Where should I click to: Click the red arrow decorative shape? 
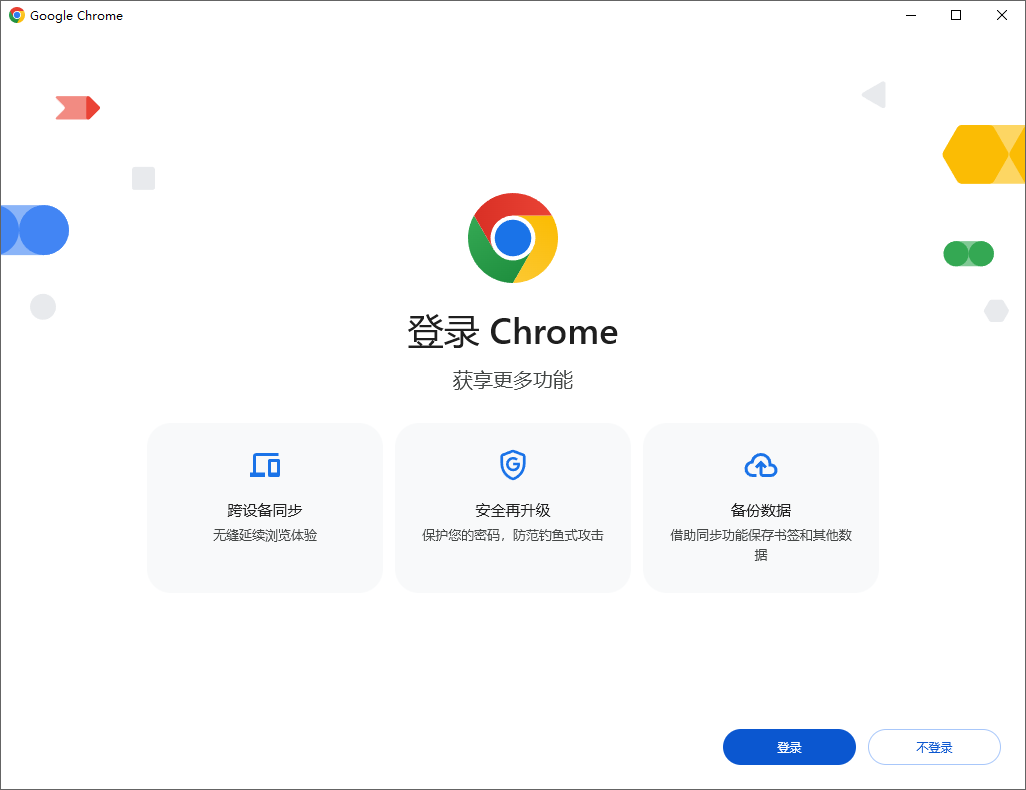click(x=78, y=108)
